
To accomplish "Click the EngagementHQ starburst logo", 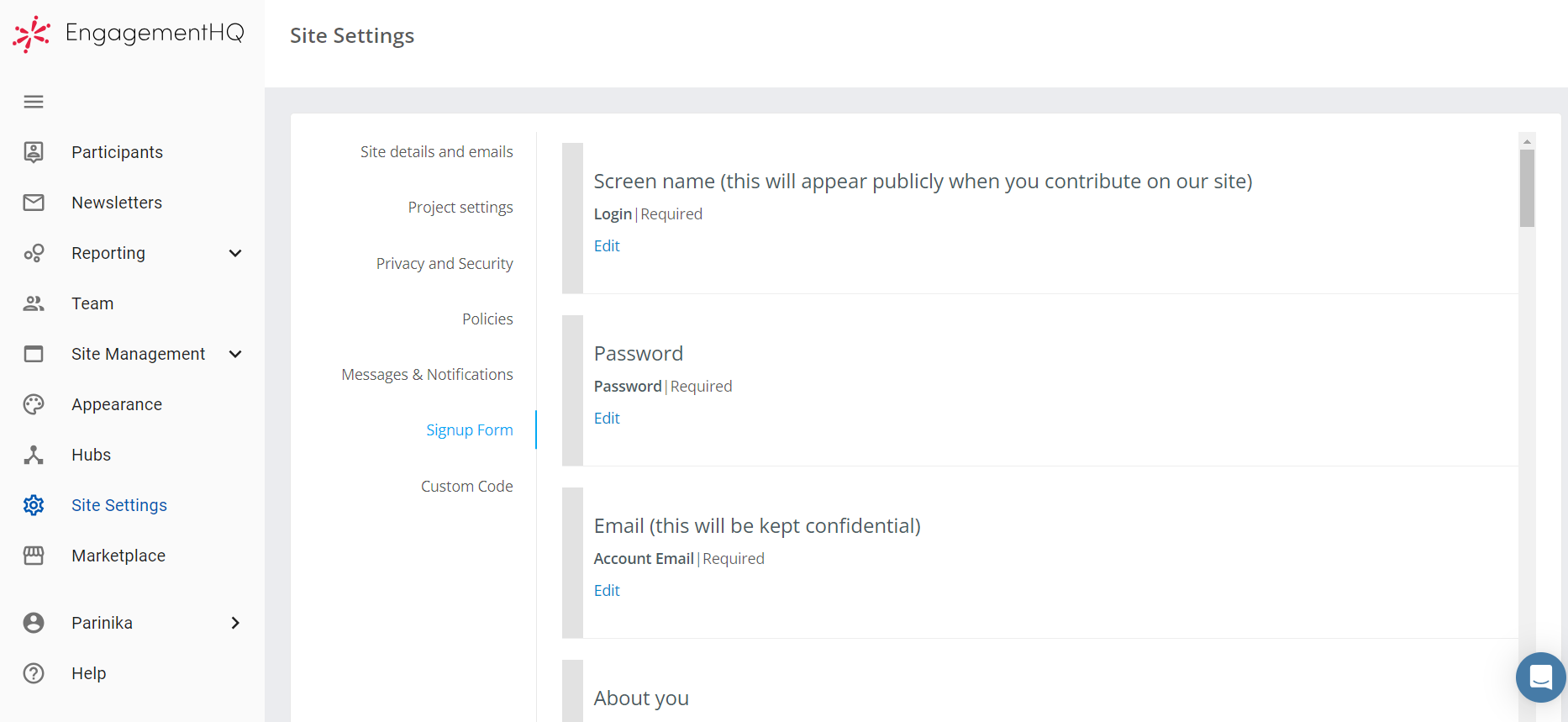I will (32, 34).
